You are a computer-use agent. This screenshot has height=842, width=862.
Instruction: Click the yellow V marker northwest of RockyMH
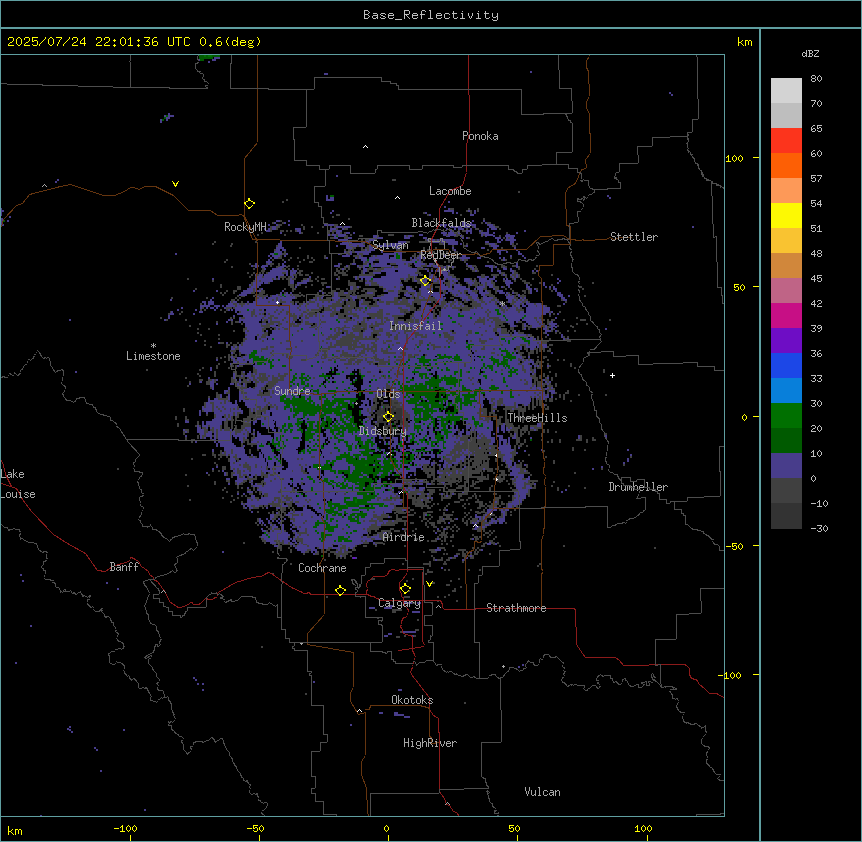tap(175, 184)
